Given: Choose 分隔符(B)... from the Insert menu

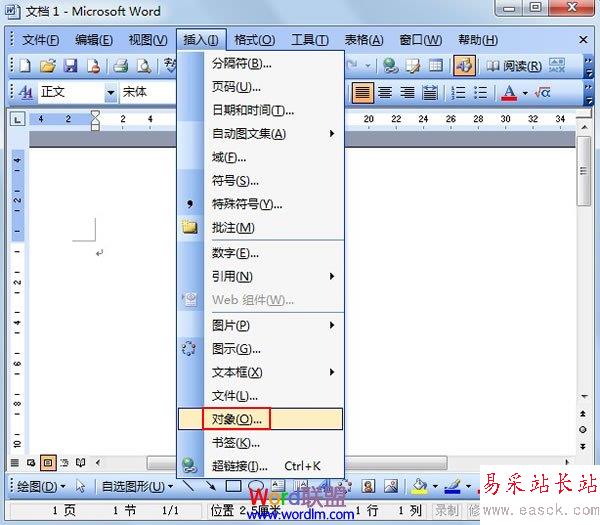Looking at the screenshot, I should coord(261,63).
